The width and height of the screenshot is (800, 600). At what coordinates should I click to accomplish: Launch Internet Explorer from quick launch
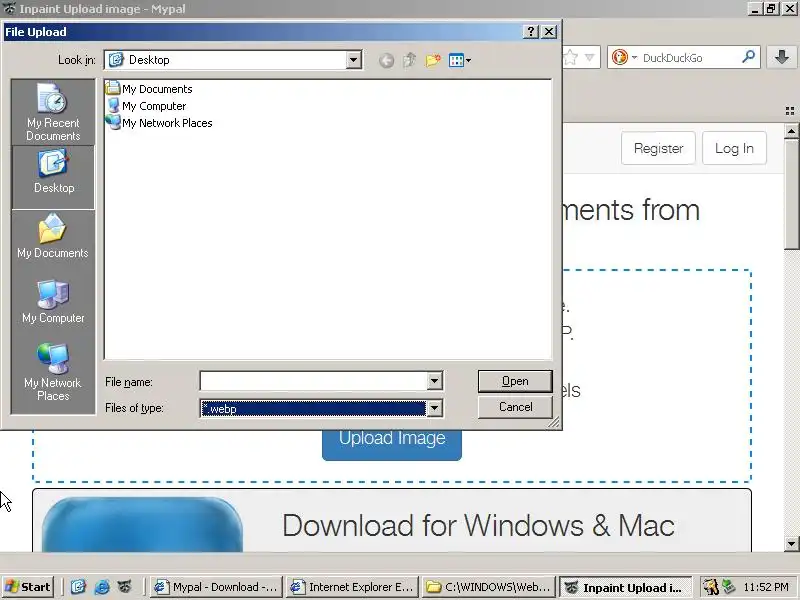(102, 587)
